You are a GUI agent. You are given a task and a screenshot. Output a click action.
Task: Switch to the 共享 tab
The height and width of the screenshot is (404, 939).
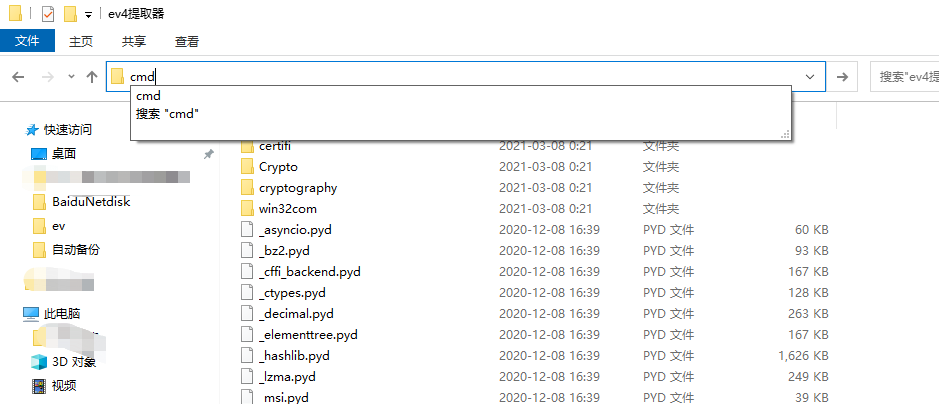click(134, 41)
